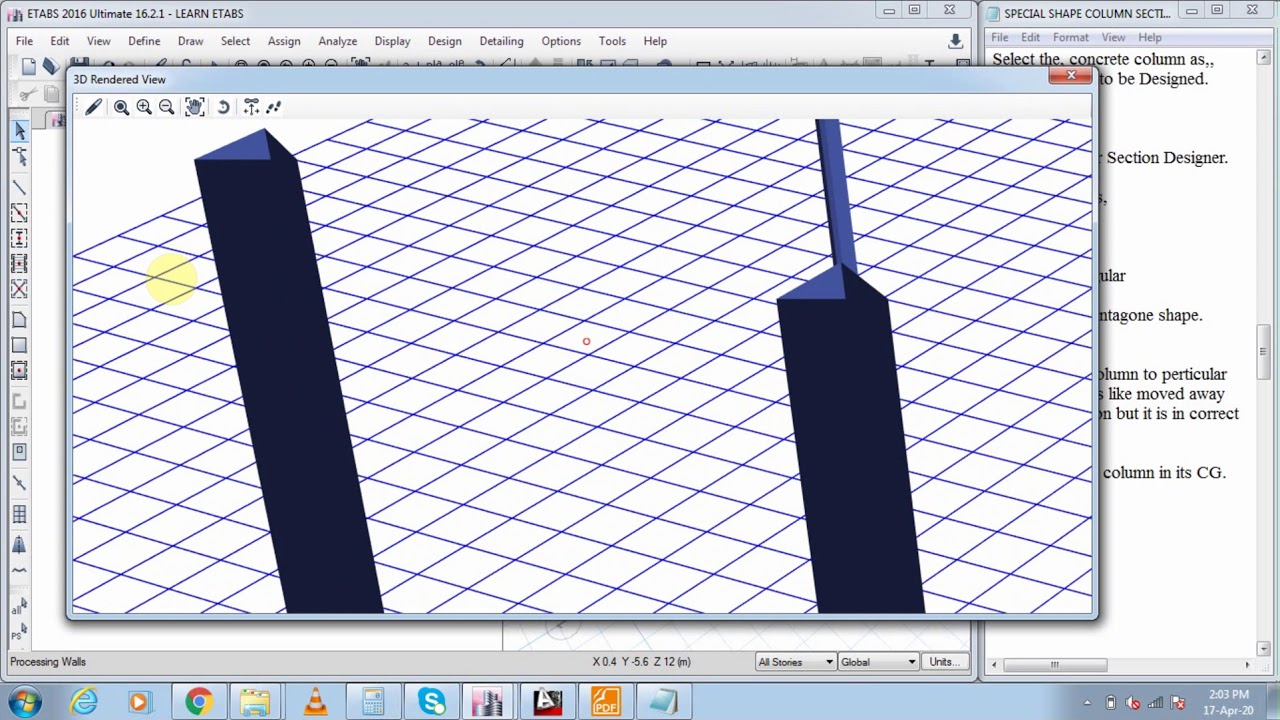Open the Options menu
Viewport: 1280px width, 720px height.
(x=561, y=41)
